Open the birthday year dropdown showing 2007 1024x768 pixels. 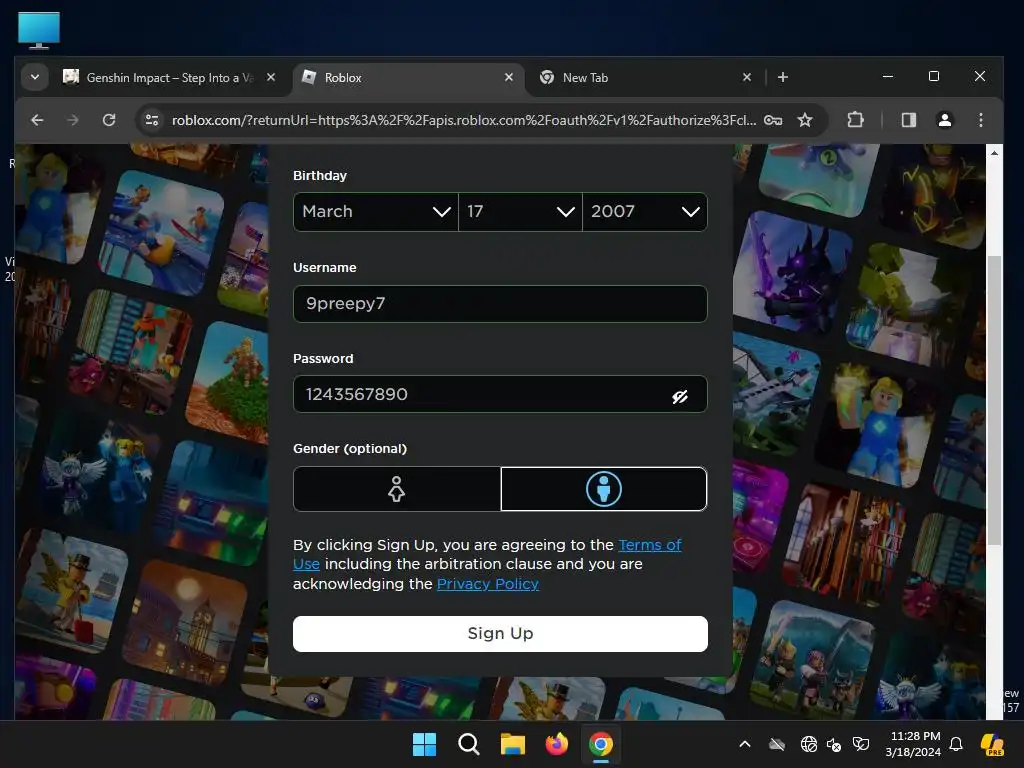click(645, 212)
